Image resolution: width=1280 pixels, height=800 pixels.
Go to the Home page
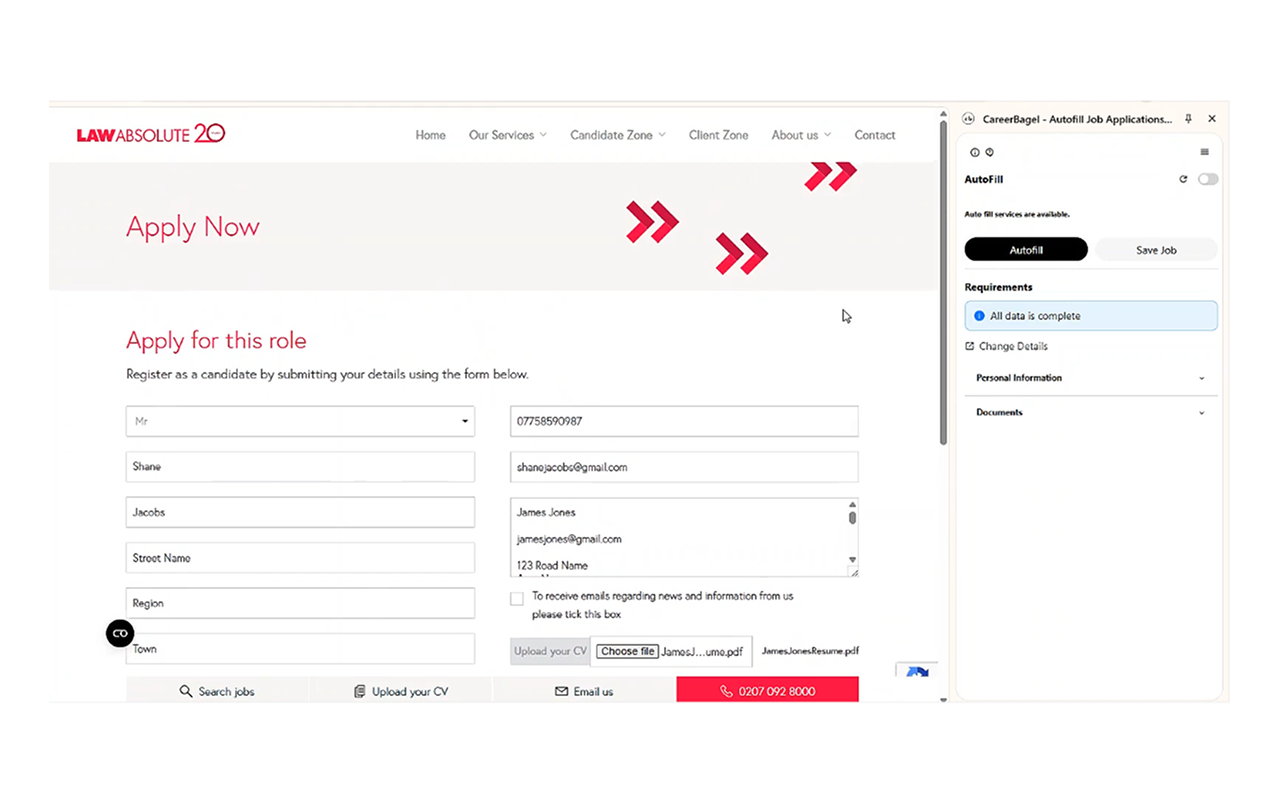click(431, 135)
